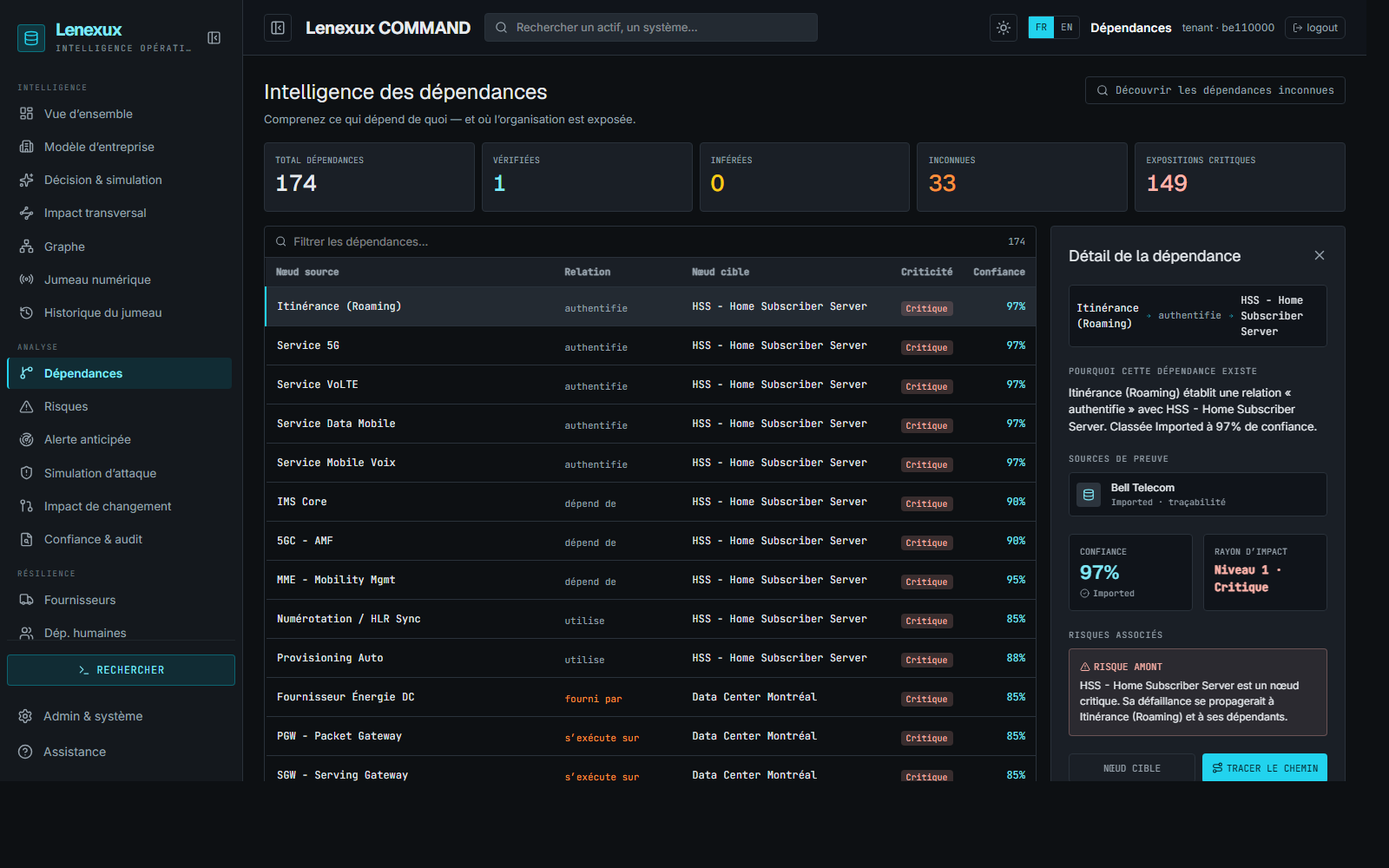
Task: Click TRACER LE CHEMIN button
Action: 1265,768
